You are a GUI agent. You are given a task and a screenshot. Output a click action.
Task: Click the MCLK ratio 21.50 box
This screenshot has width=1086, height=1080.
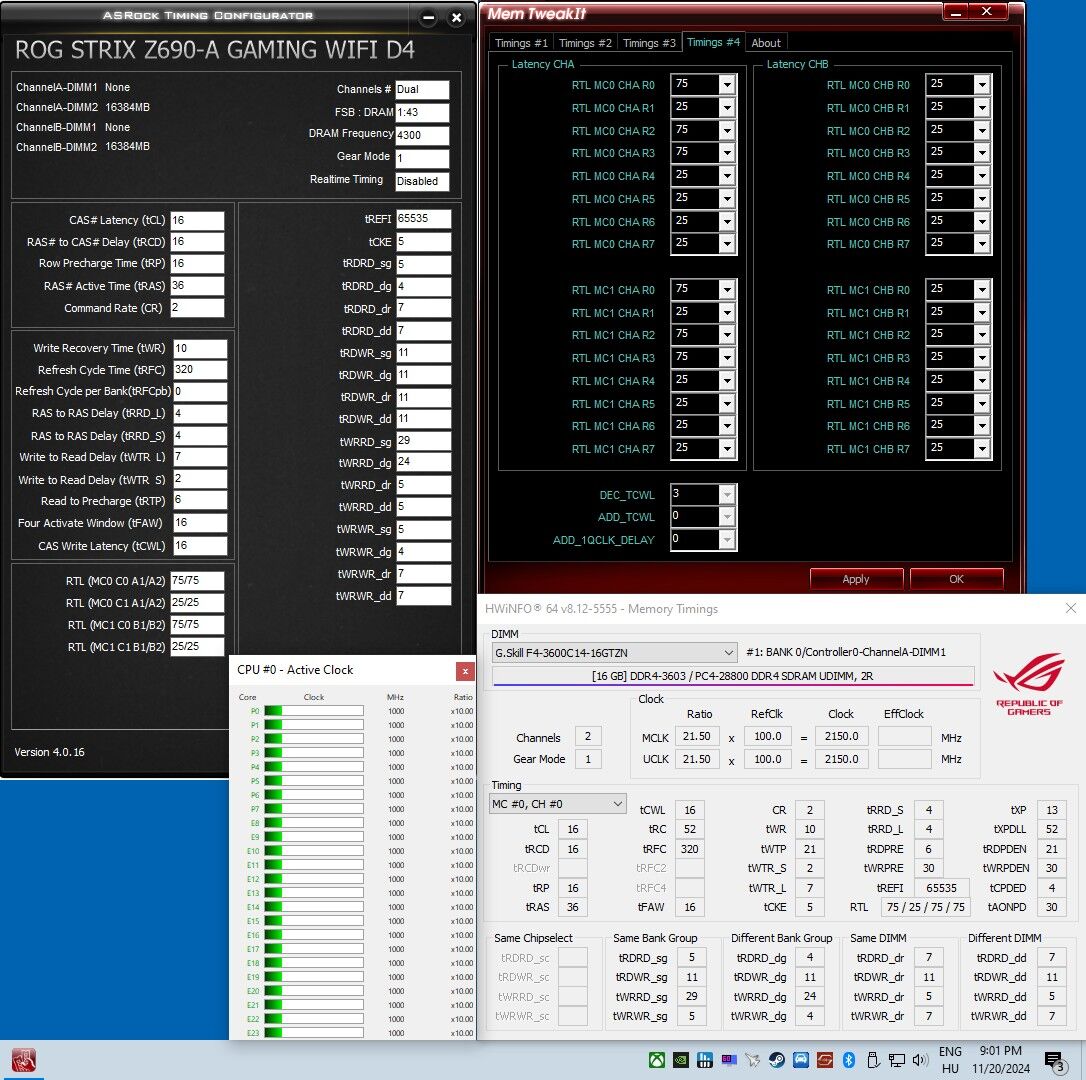click(x=697, y=736)
